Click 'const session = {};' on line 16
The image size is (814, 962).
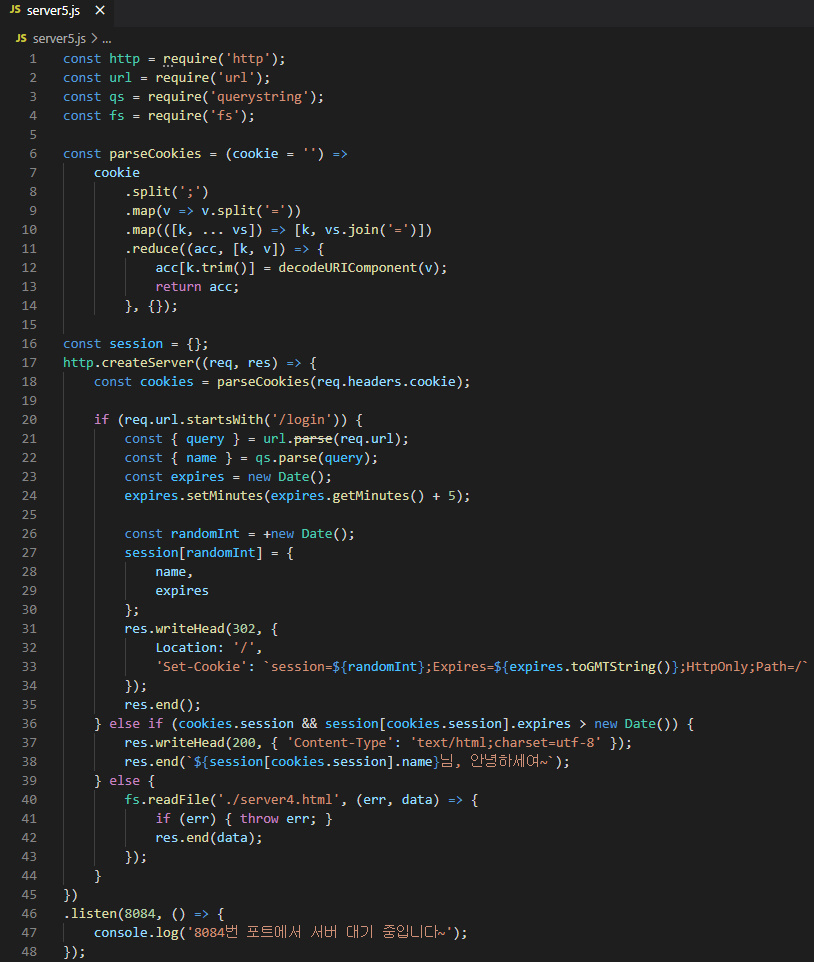(136, 344)
